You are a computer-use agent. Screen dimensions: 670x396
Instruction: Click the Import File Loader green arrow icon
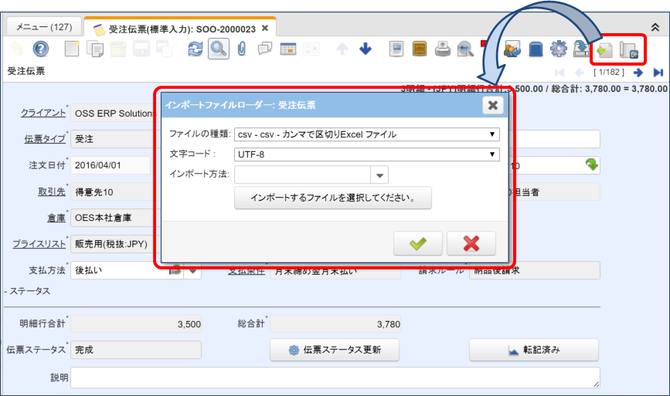tap(605, 50)
